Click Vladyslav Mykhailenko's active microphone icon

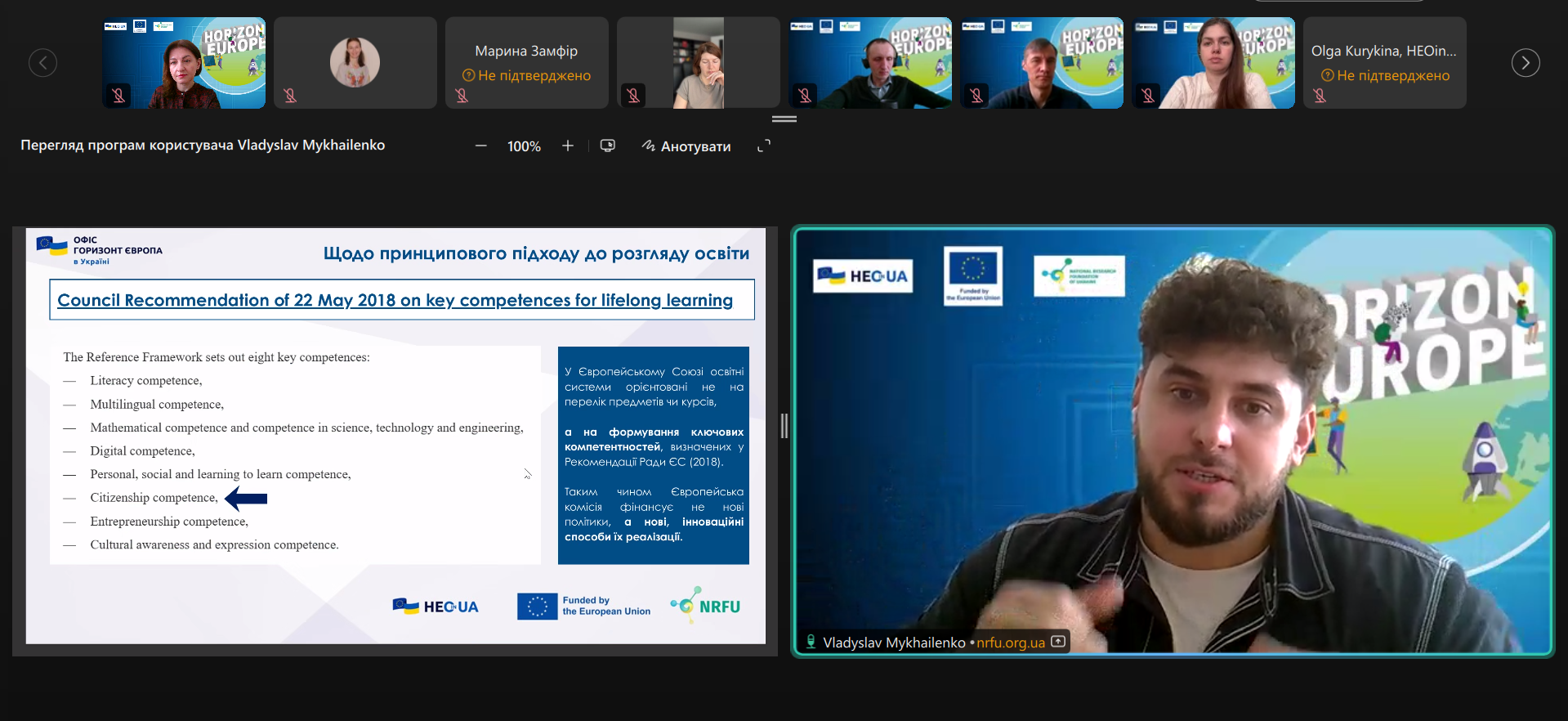point(811,642)
